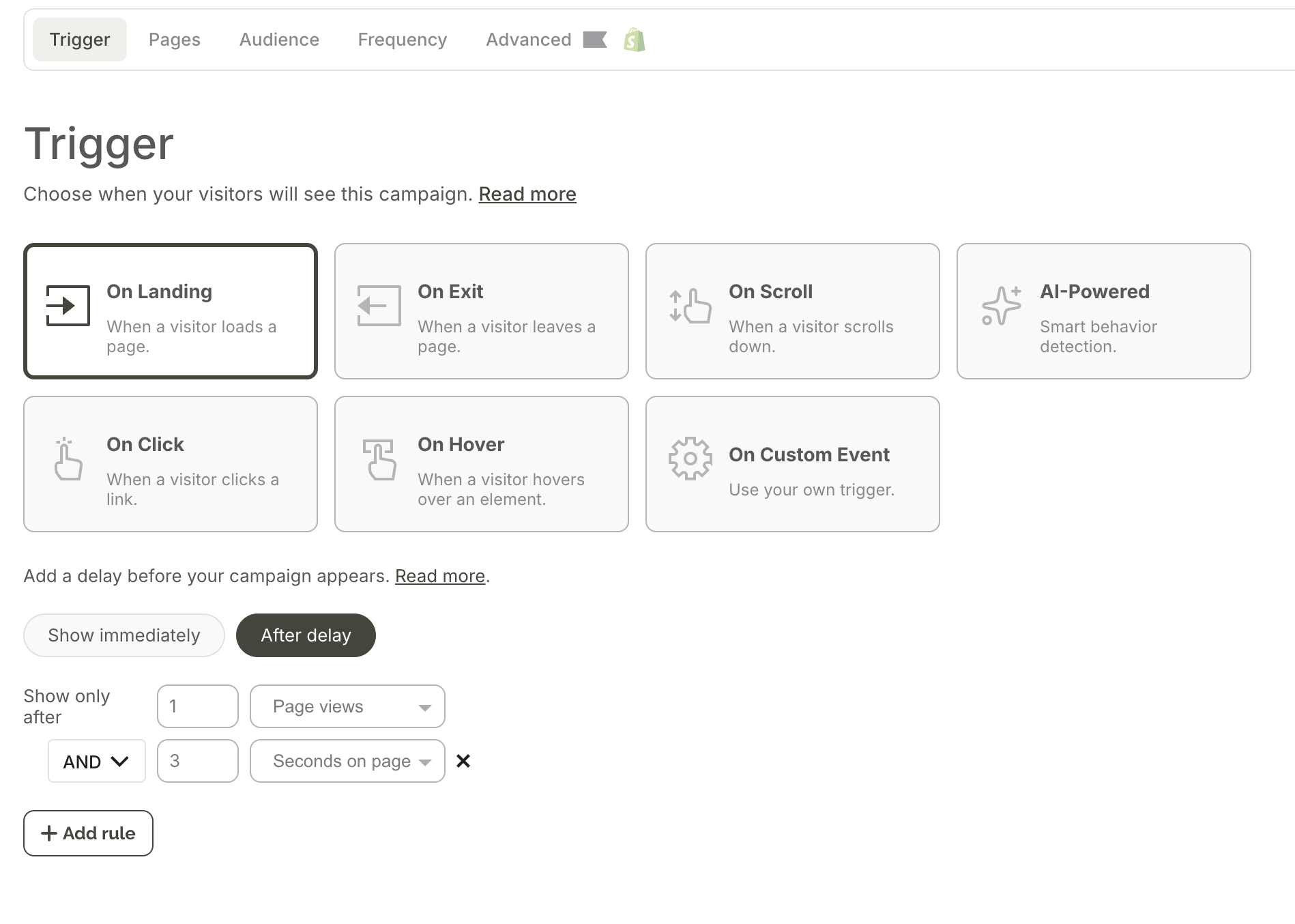Click the On Click pointer icon
This screenshot has height=924, width=1295.
(x=68, y=459)
